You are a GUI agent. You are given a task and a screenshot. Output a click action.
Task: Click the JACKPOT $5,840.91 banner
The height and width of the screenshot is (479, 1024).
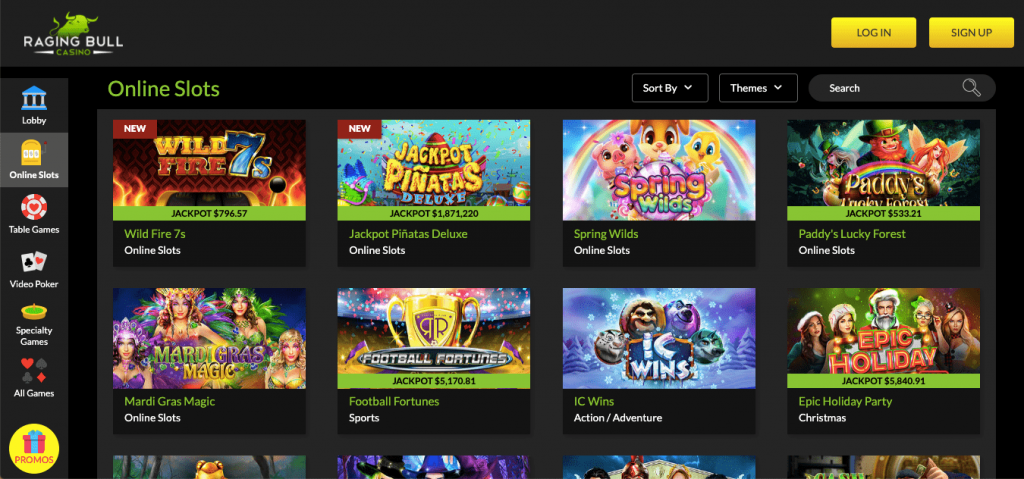884,381
